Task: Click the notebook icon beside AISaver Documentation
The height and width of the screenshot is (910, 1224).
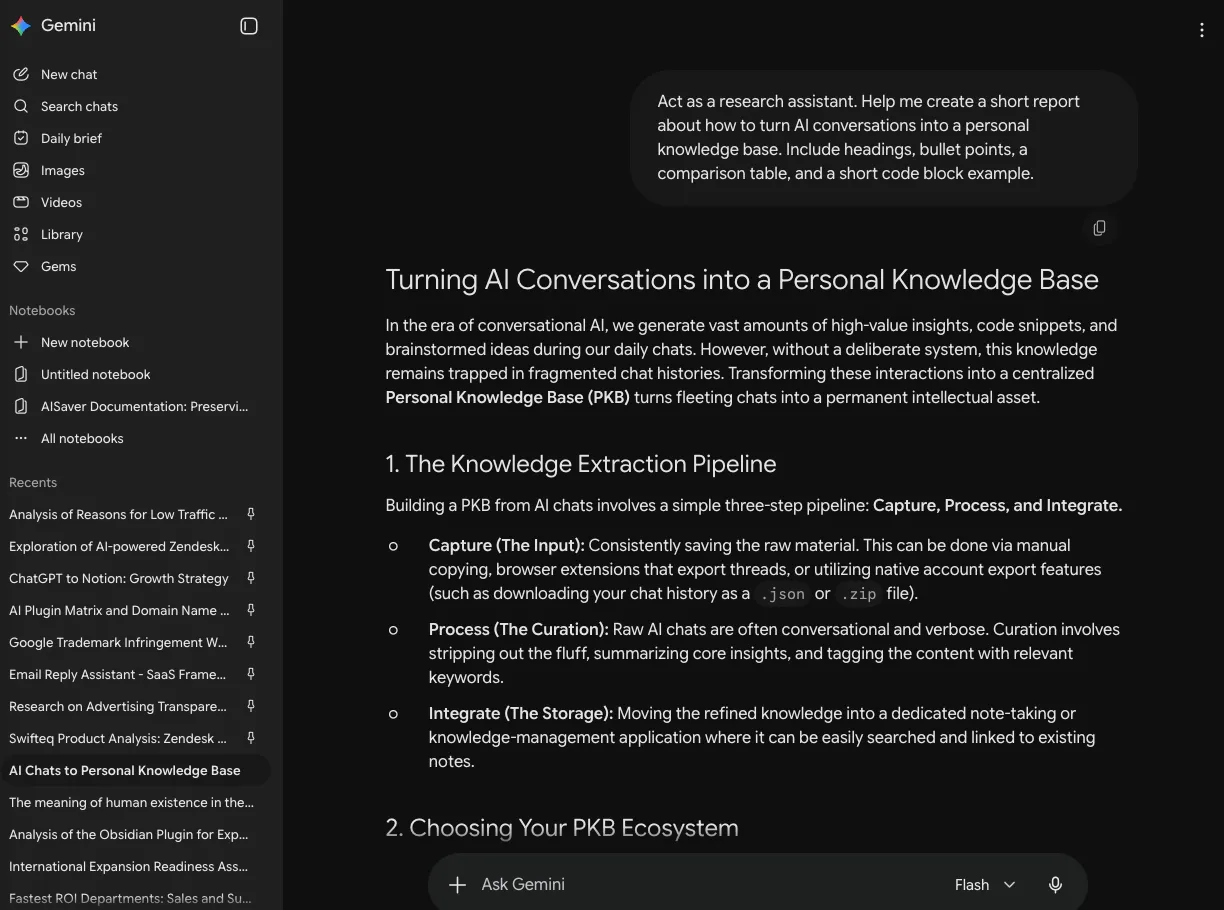Action: (x=21, y=406)
